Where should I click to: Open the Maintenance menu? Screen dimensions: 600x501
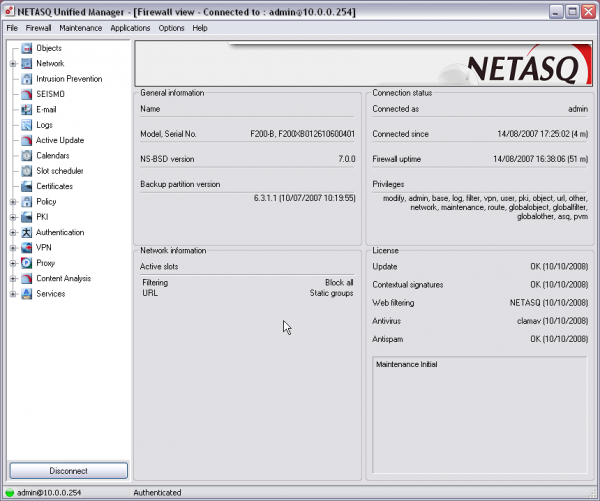coord(81,28)
